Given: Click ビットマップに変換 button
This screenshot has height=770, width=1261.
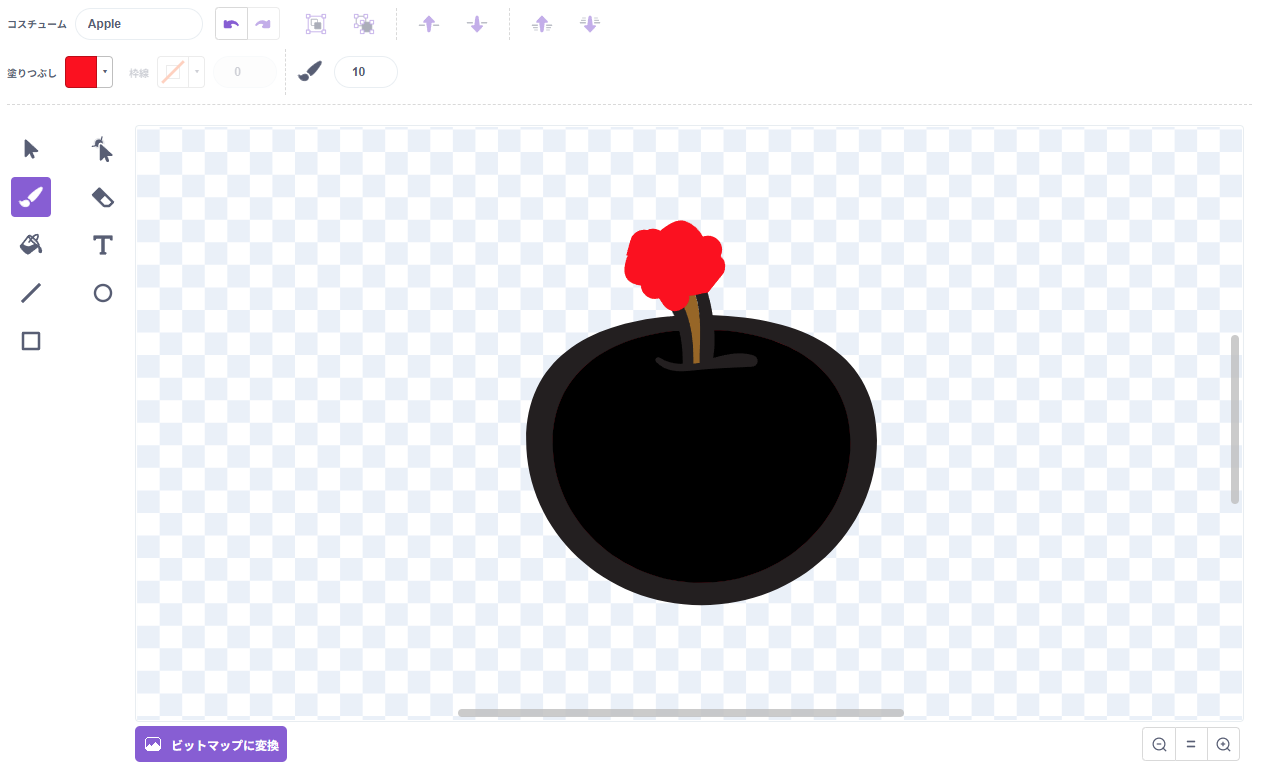Looking at the screenshot, I should click(211, 744).
